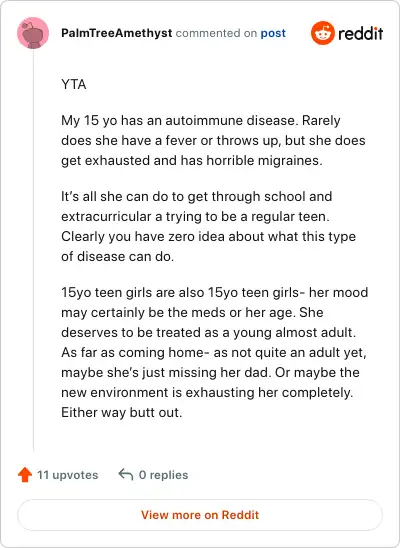The image size is (400, 548).
Task: Click the orange upvote arrow icon
Action: [25, 475]
